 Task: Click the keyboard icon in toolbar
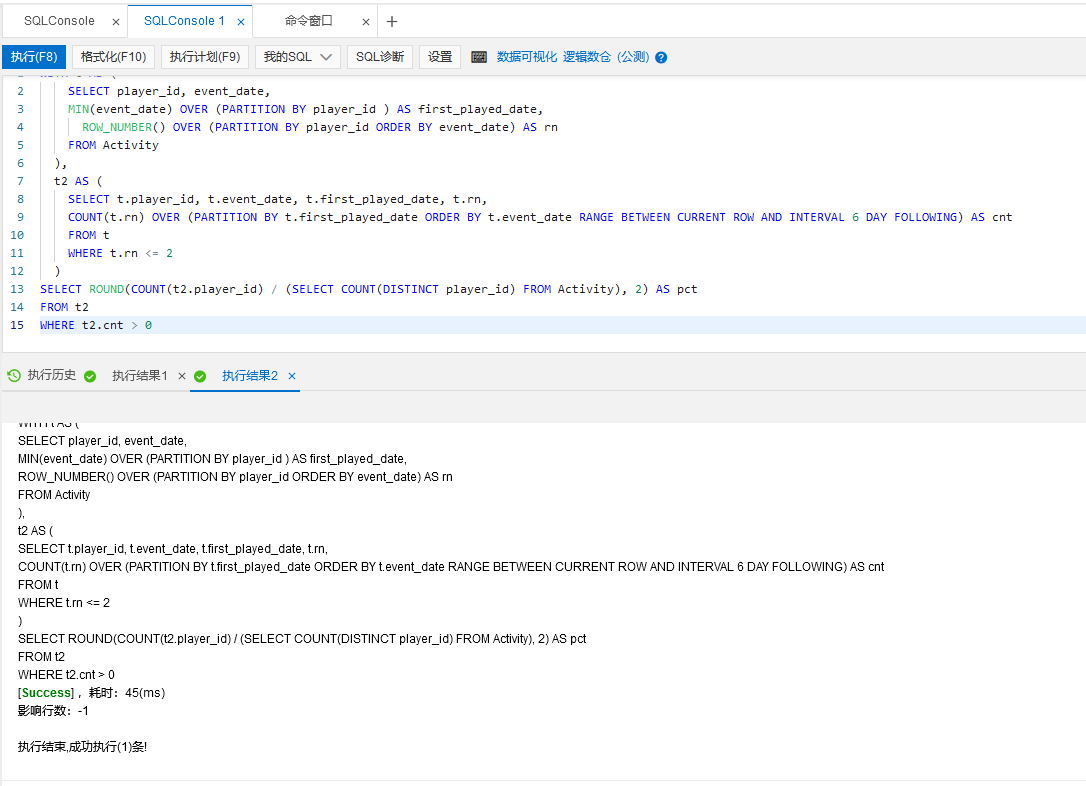click(479, 57)
